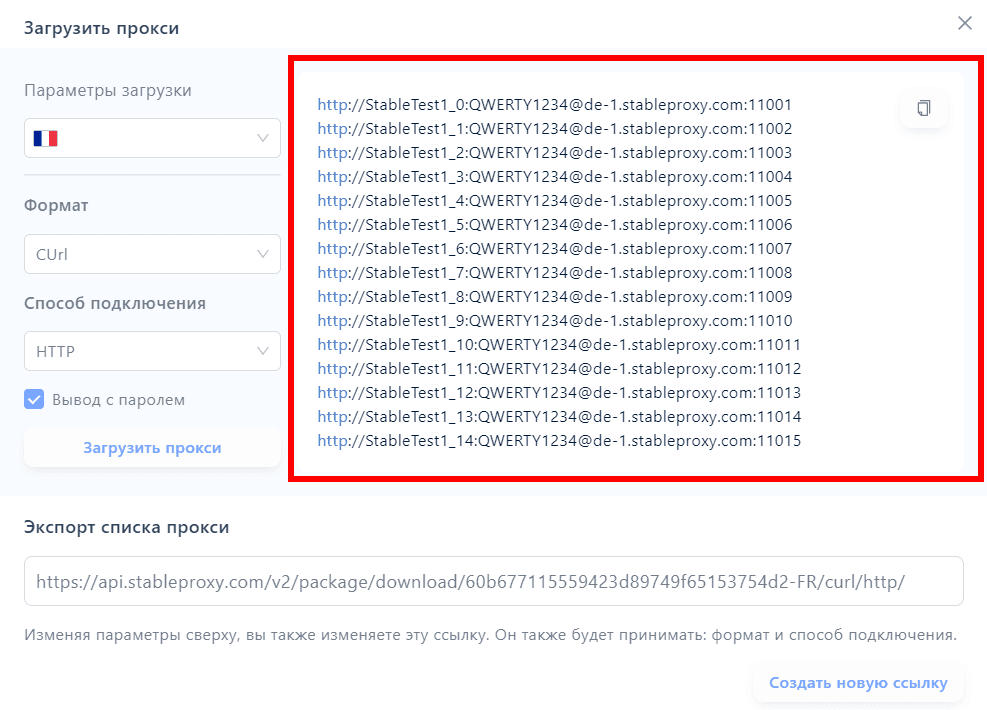Viewport: 987px width, 710px height.
Task: Click the Загрузить прокси dialog title
Action: tap(100, 28)
